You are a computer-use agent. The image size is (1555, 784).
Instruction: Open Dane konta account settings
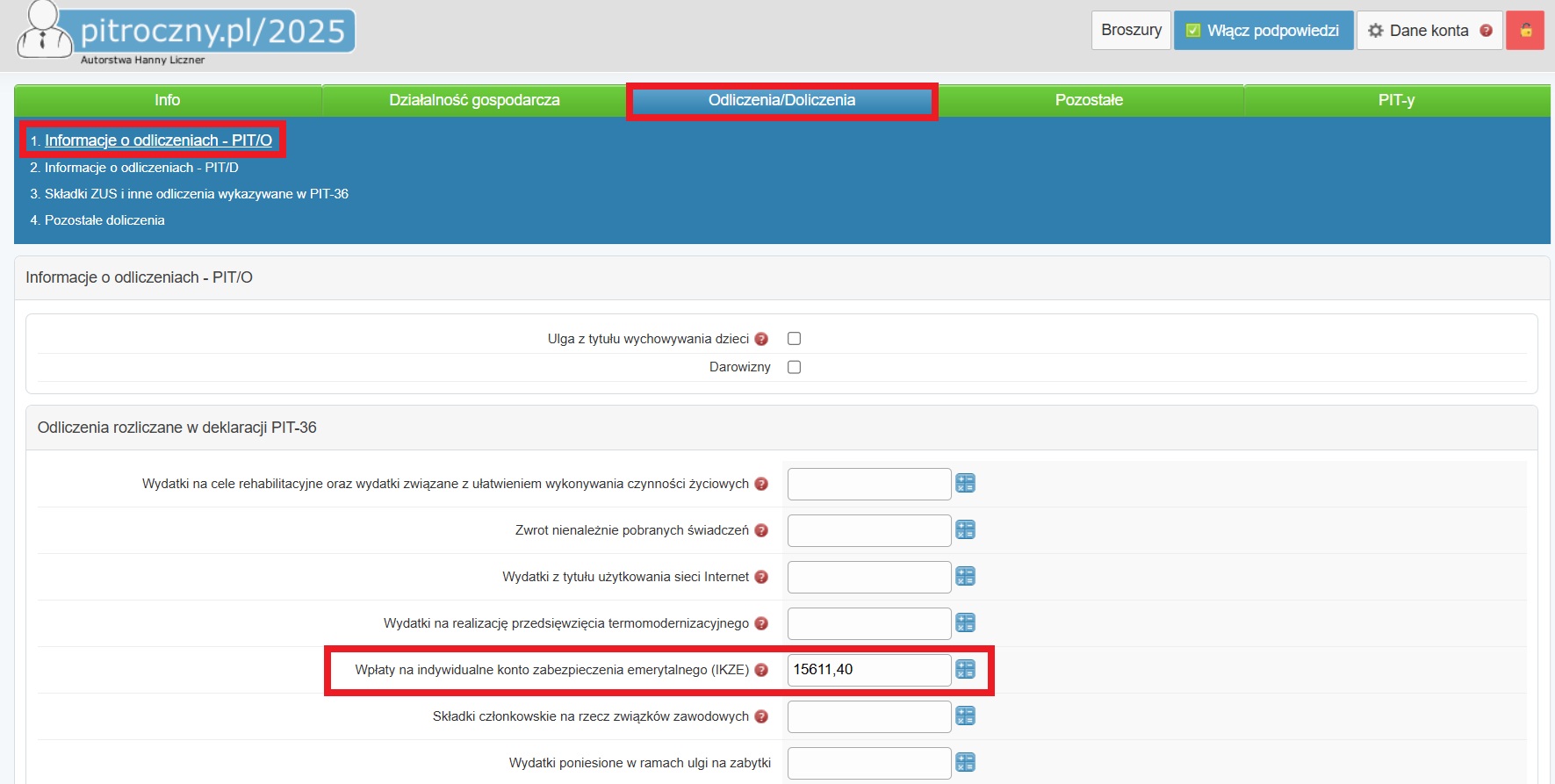(1429, 30)
